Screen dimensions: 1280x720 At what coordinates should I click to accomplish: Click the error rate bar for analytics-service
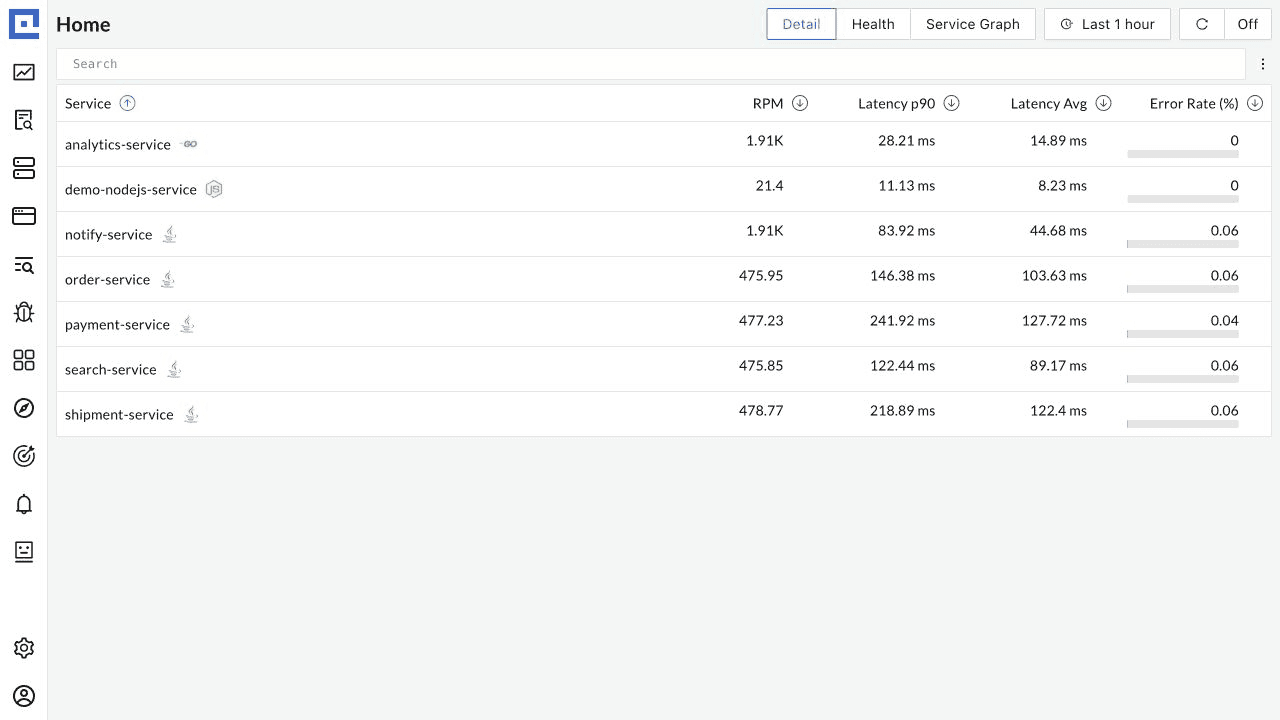pos(1183,154)
